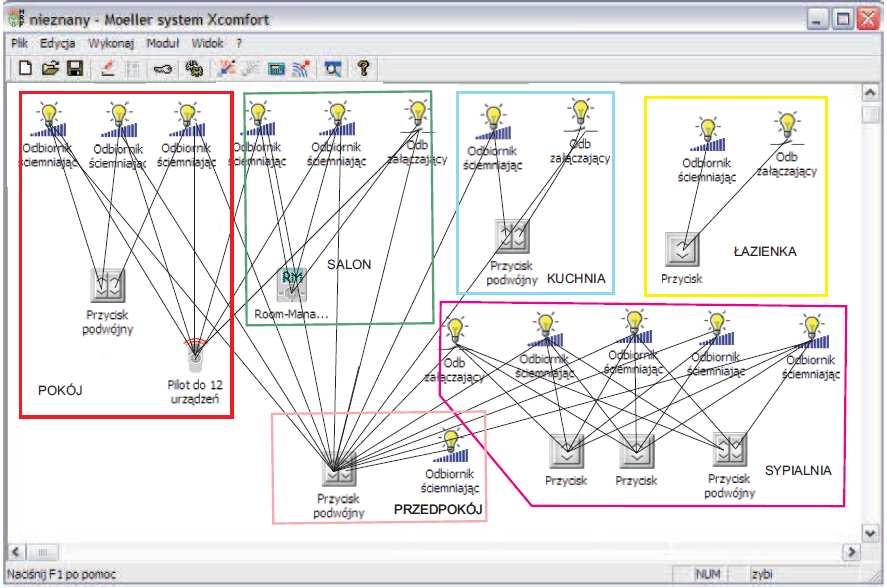Viewport: 887px width, 588px height.
Task: Click the Naciśnij F1 po pomoc status text
Action: 62,574
